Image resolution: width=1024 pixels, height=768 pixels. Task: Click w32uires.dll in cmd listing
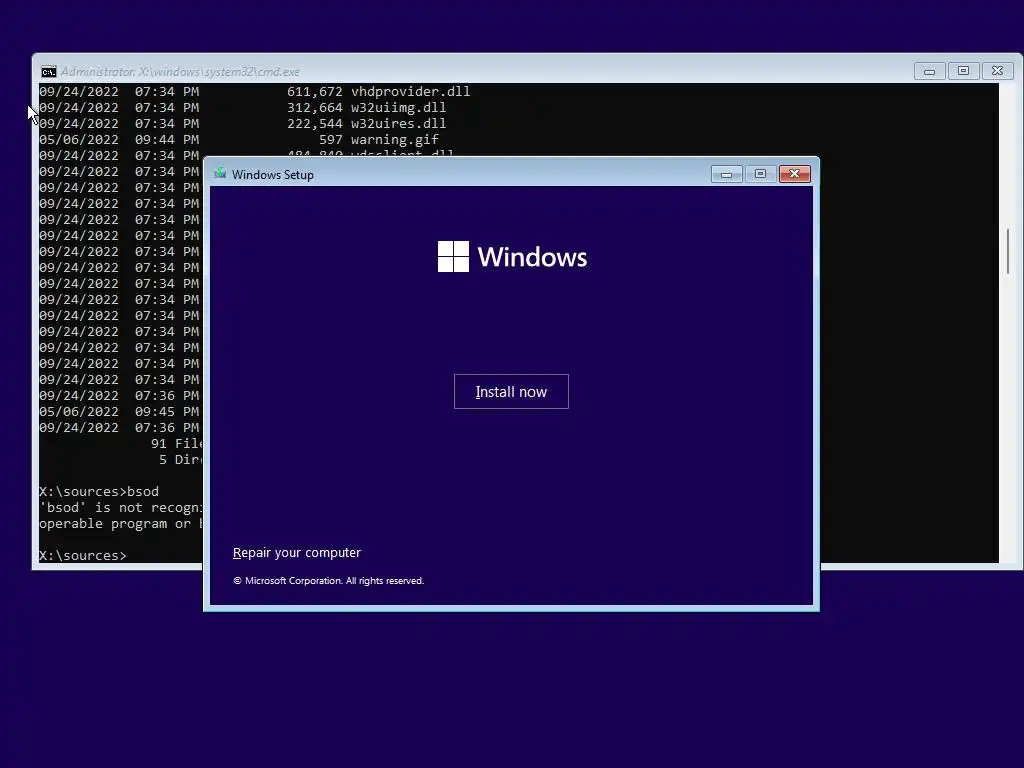(398, 123)
